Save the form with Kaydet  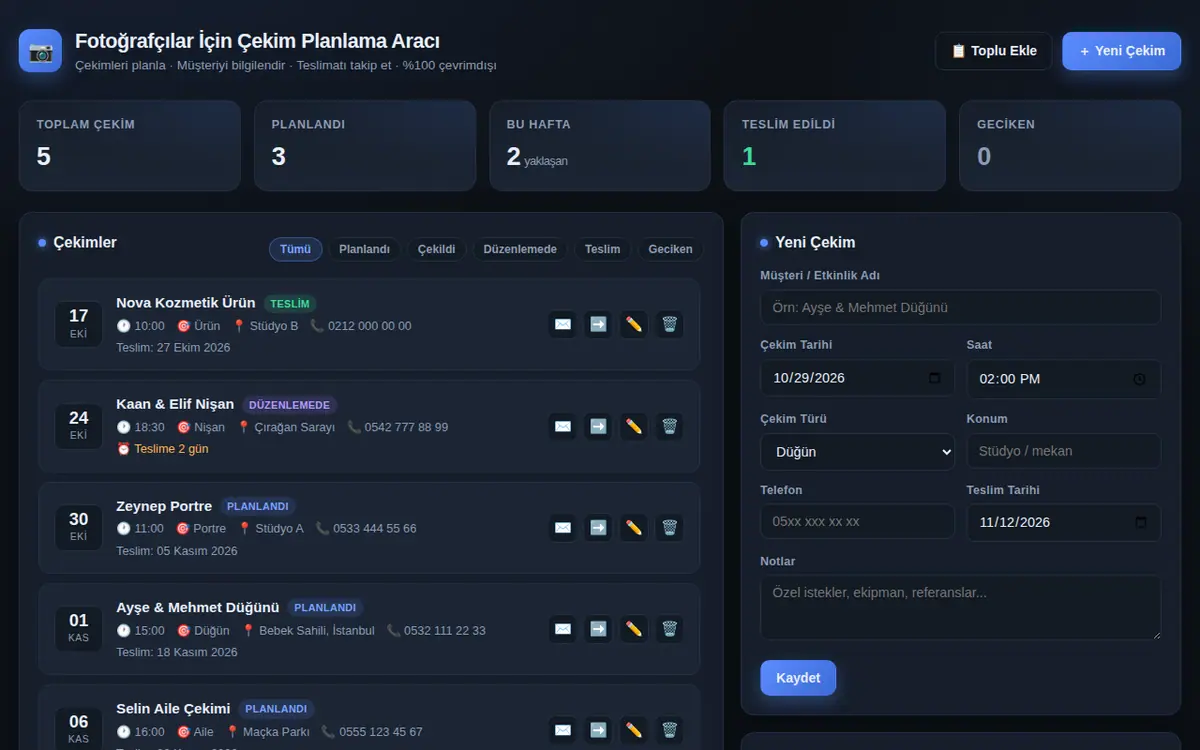coord(798,678)
